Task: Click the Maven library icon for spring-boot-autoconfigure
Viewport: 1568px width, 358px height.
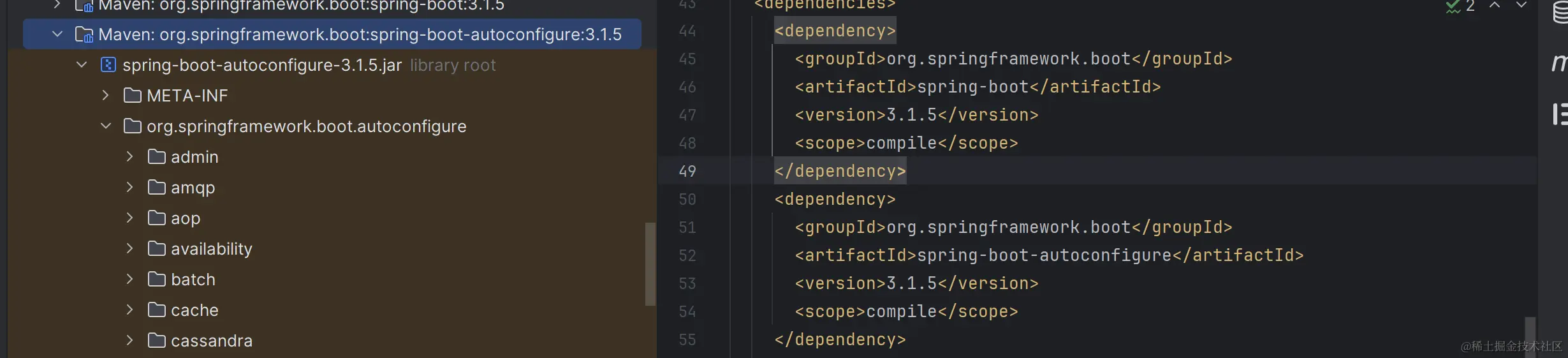Action: pyautogui.click(x=84, y=34)
